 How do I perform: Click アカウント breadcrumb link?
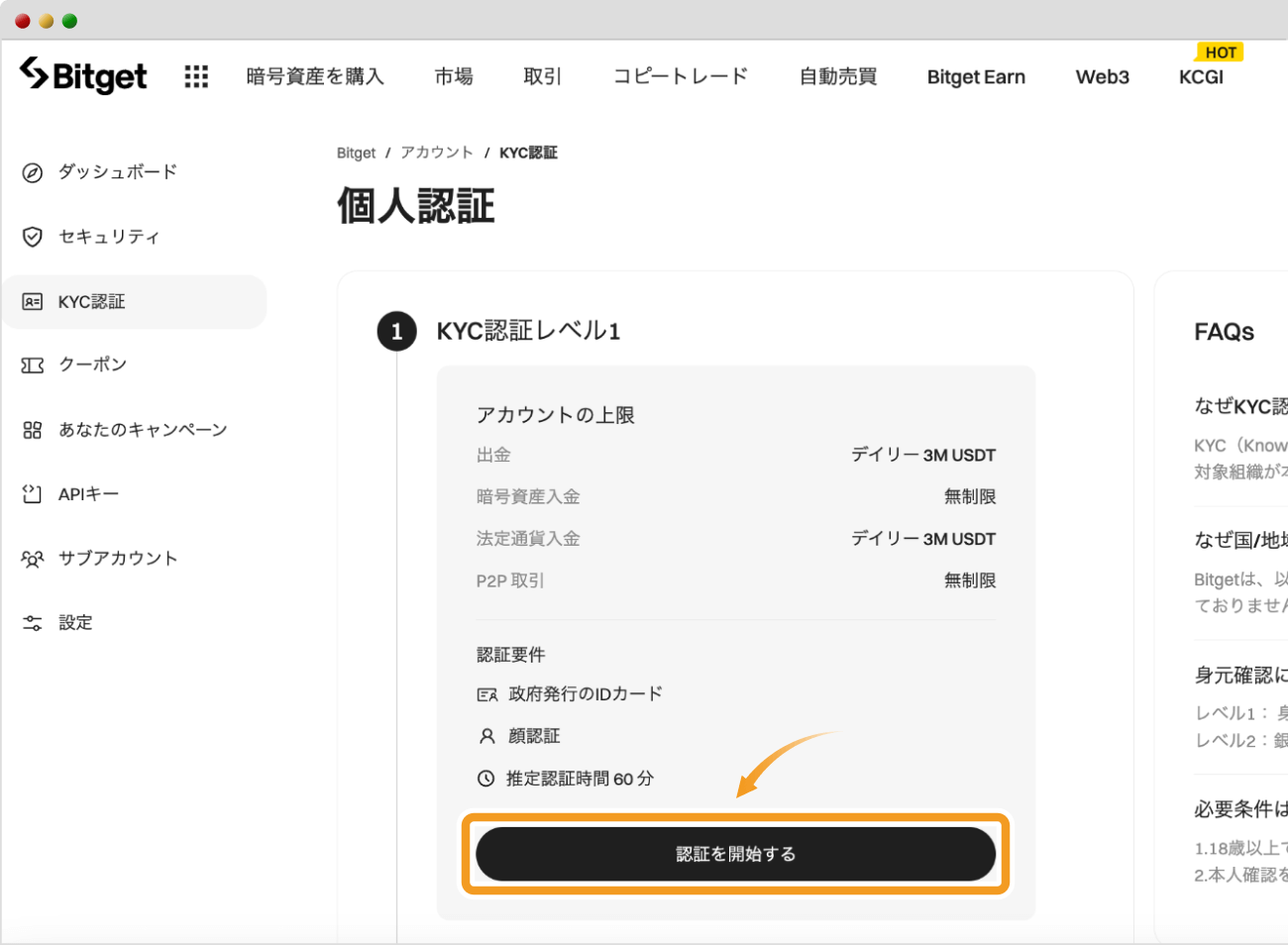click(x=437, y=153)
